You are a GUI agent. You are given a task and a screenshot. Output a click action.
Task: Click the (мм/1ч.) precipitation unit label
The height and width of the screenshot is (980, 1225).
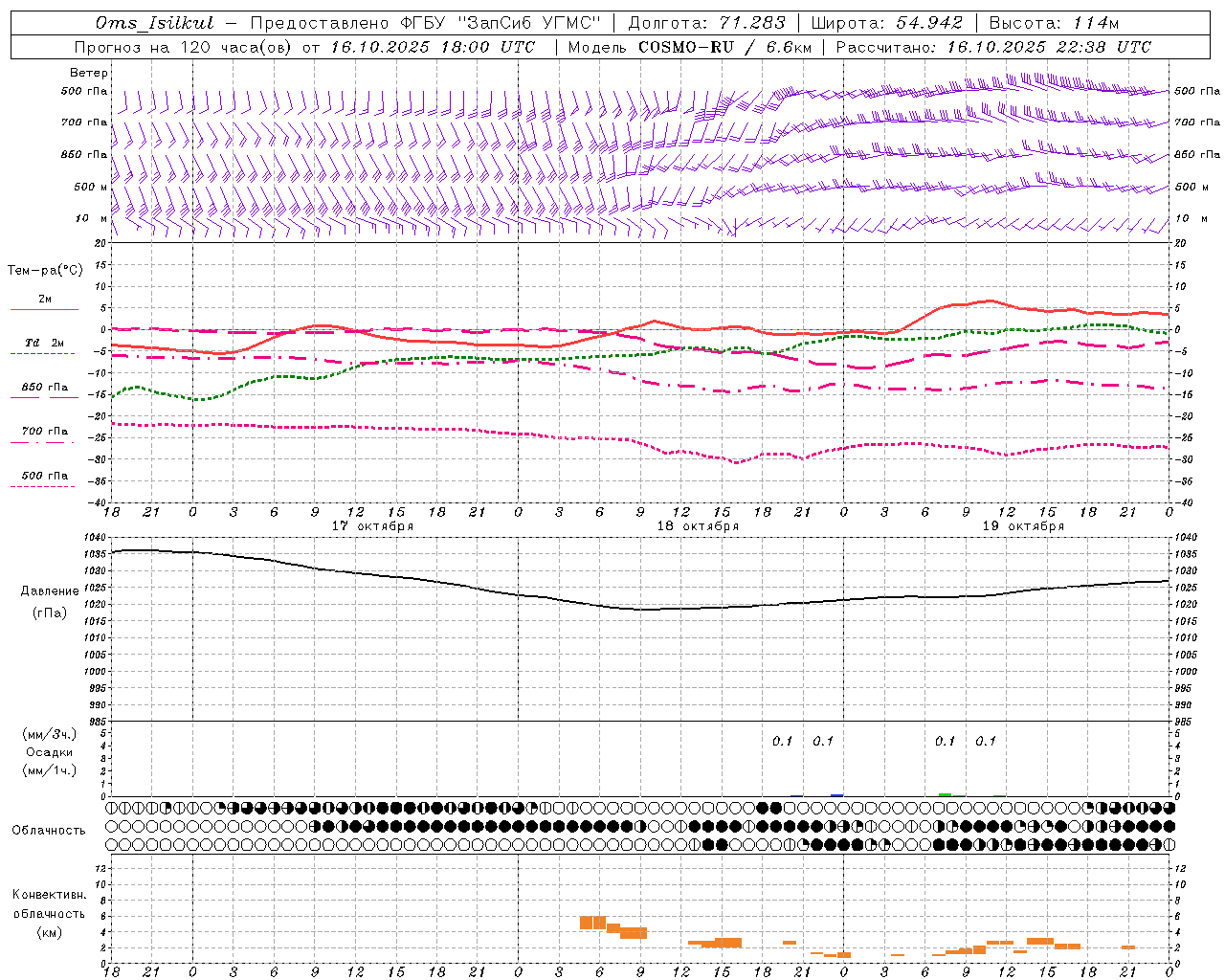50,769
